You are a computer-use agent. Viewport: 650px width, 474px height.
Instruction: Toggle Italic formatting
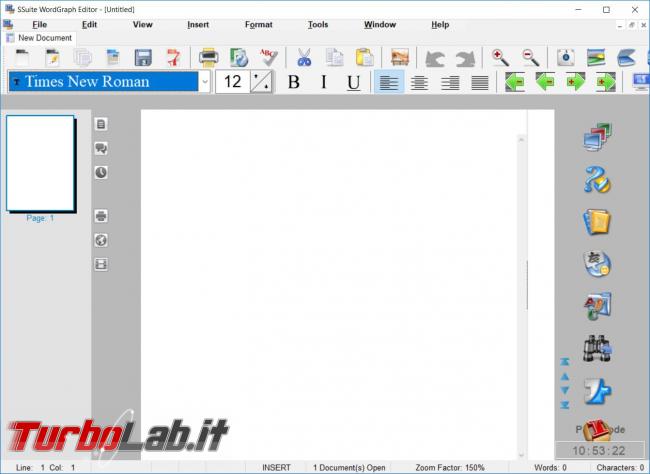pos(323,82)
